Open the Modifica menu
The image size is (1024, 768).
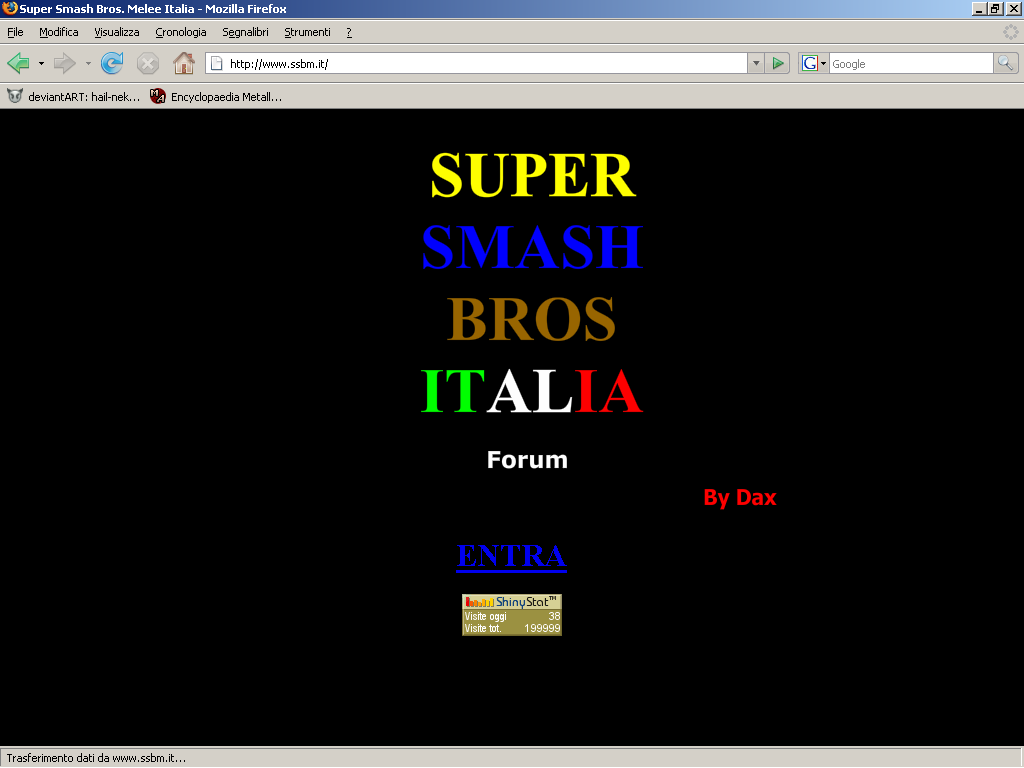pyautogui.click(x=59, y=32)
